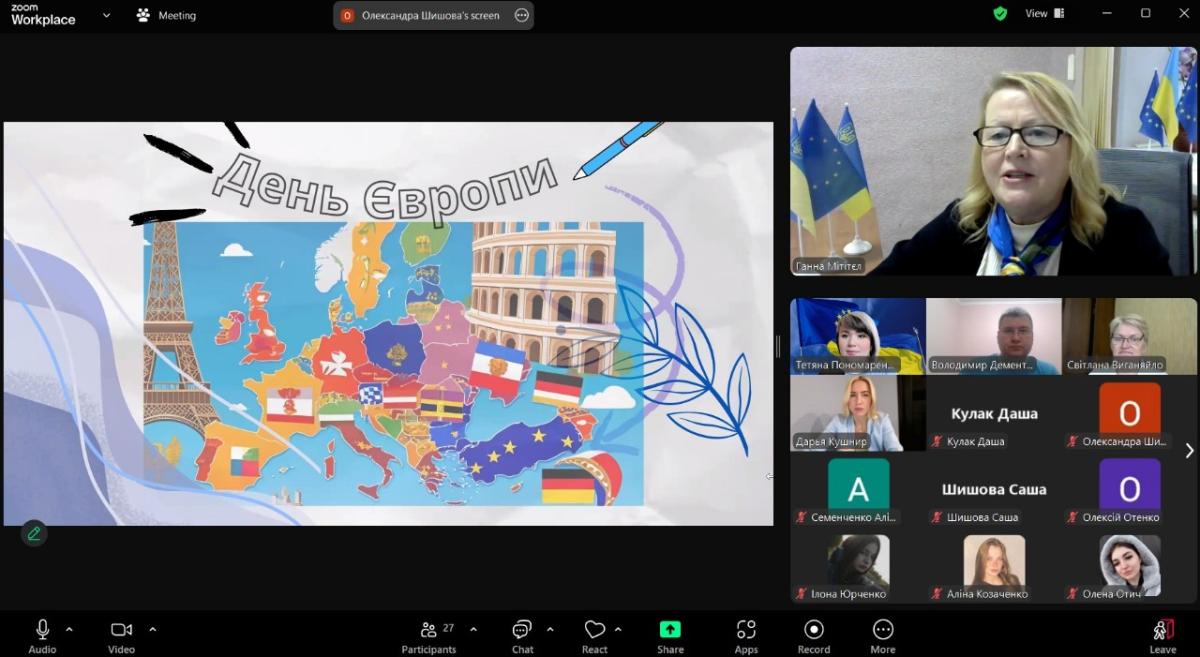Click muted mic icon beside Аліна Козаченко
This screenshot has width=1200, height=657.
(937, 594)
